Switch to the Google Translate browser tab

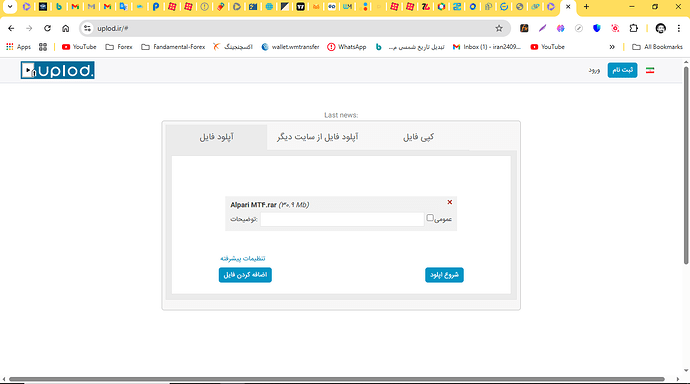click(x=123, y=7)
